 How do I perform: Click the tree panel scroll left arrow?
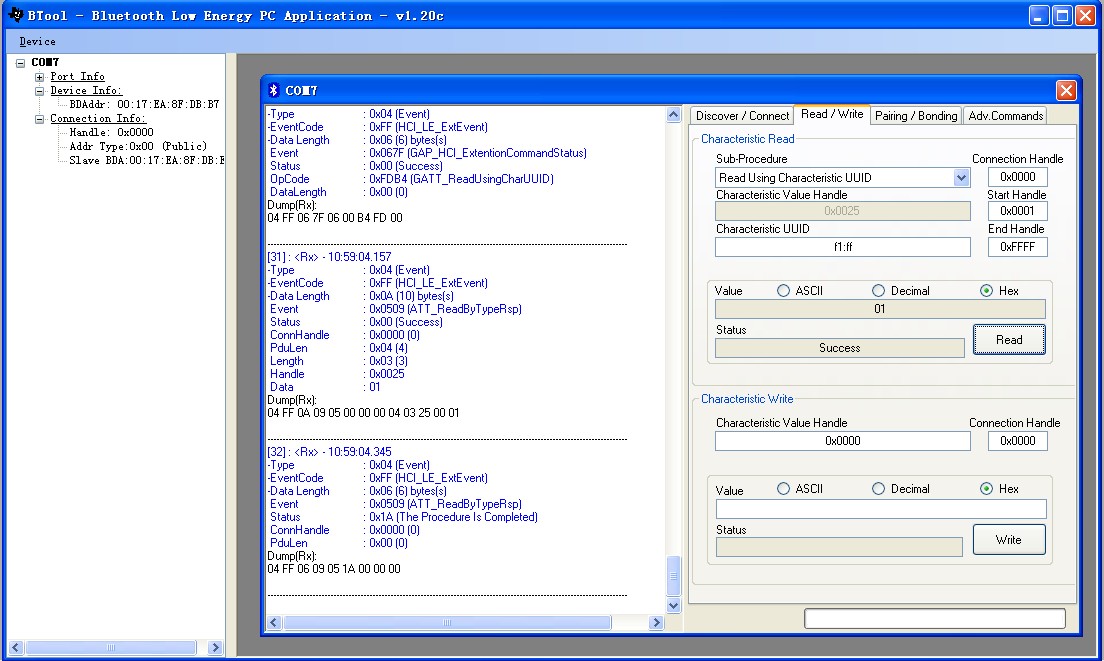(x=15, y=647)
